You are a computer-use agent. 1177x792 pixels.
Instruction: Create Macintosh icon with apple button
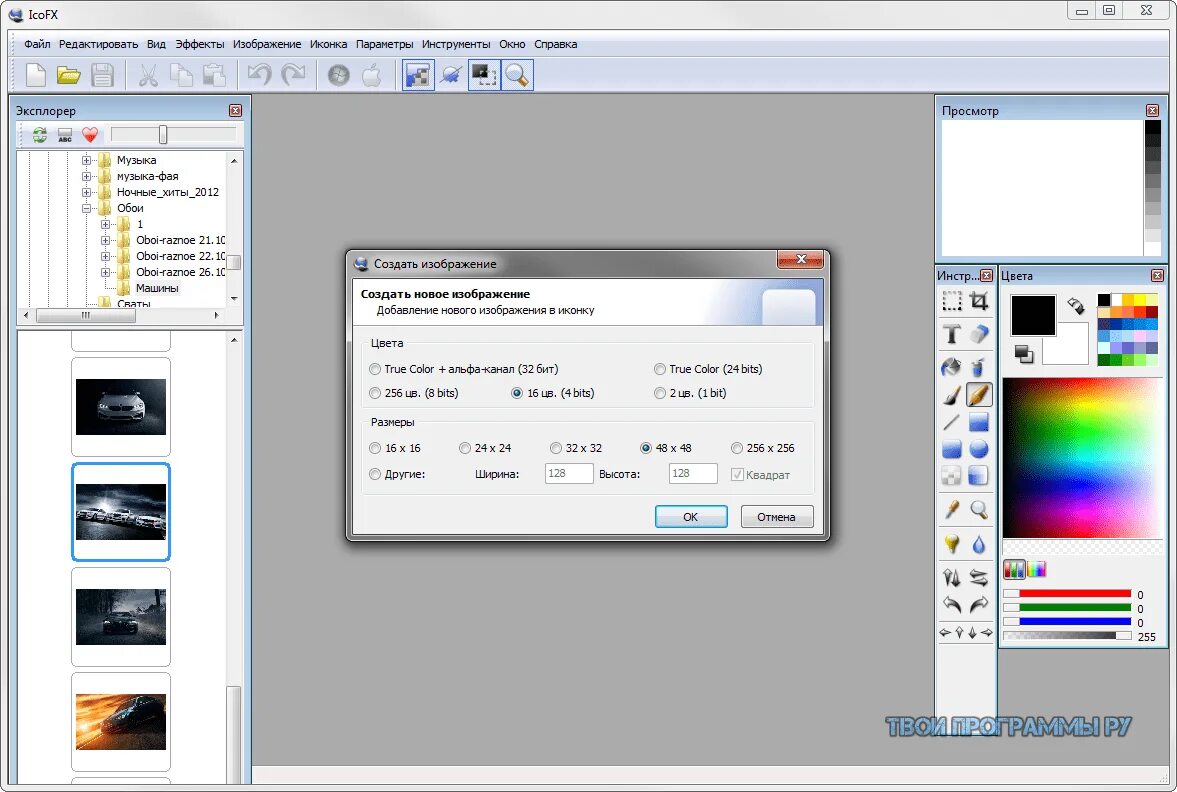click(x=372, y=75)
